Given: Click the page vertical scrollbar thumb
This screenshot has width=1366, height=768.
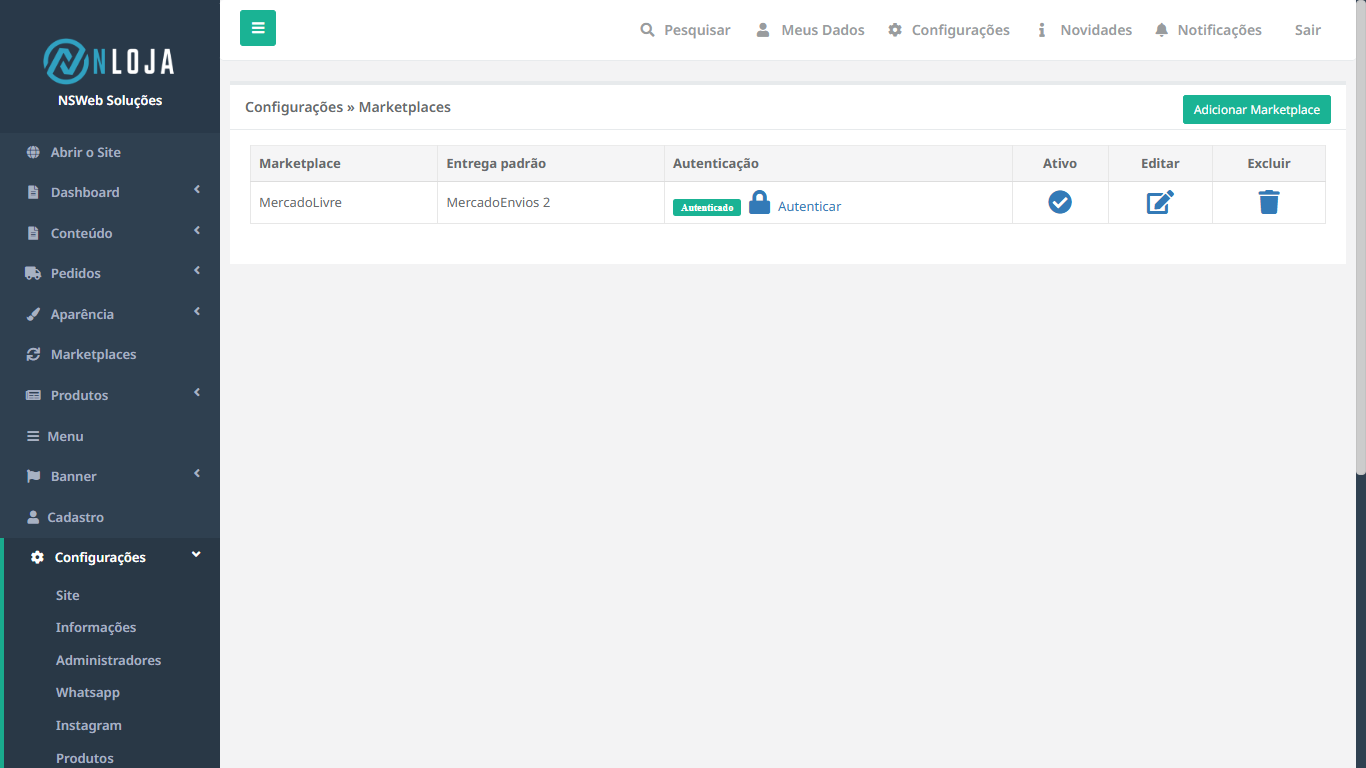Looking at the screenshot, I should [x=1361, y=237].
